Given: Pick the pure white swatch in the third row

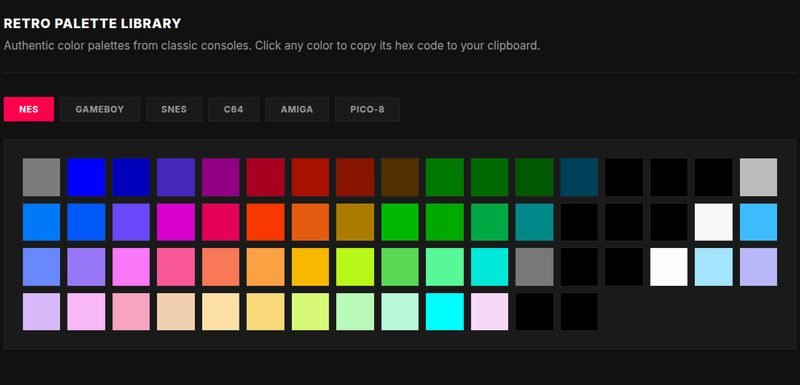Looking at the screenshot, I should click(x=669, y=267).
